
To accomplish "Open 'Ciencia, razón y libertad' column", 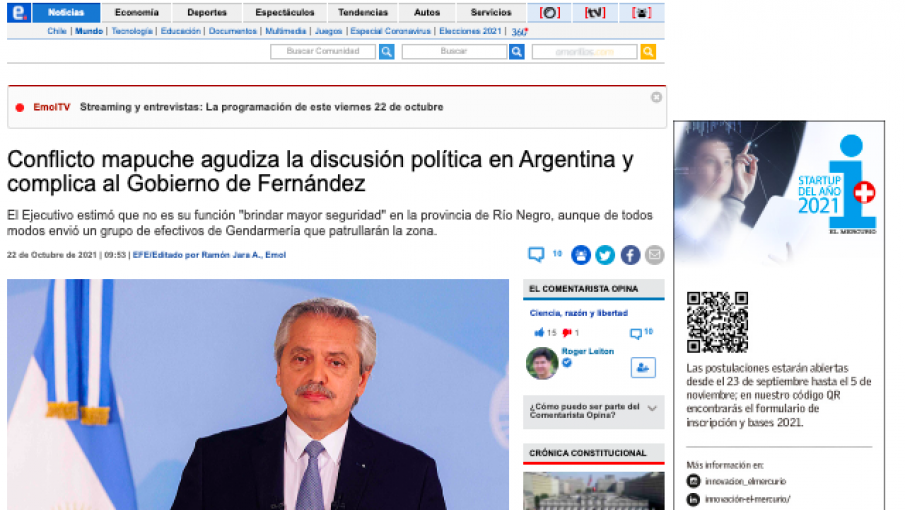I will [x=574, y=313].
